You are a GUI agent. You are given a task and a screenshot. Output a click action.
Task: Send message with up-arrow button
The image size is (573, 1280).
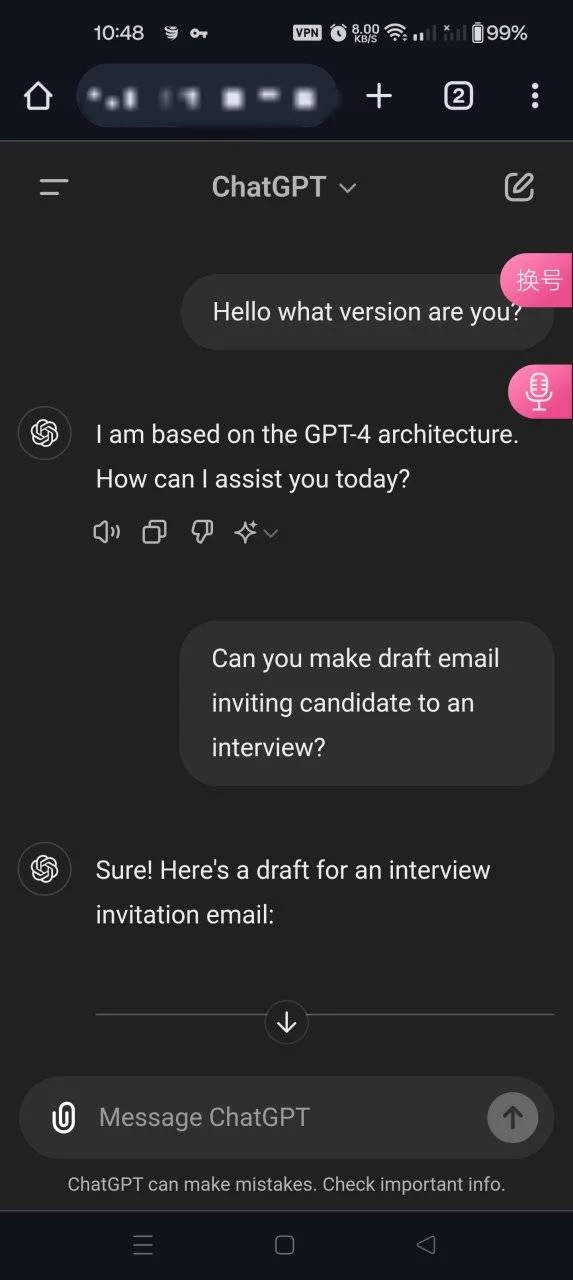point(513,1117)
